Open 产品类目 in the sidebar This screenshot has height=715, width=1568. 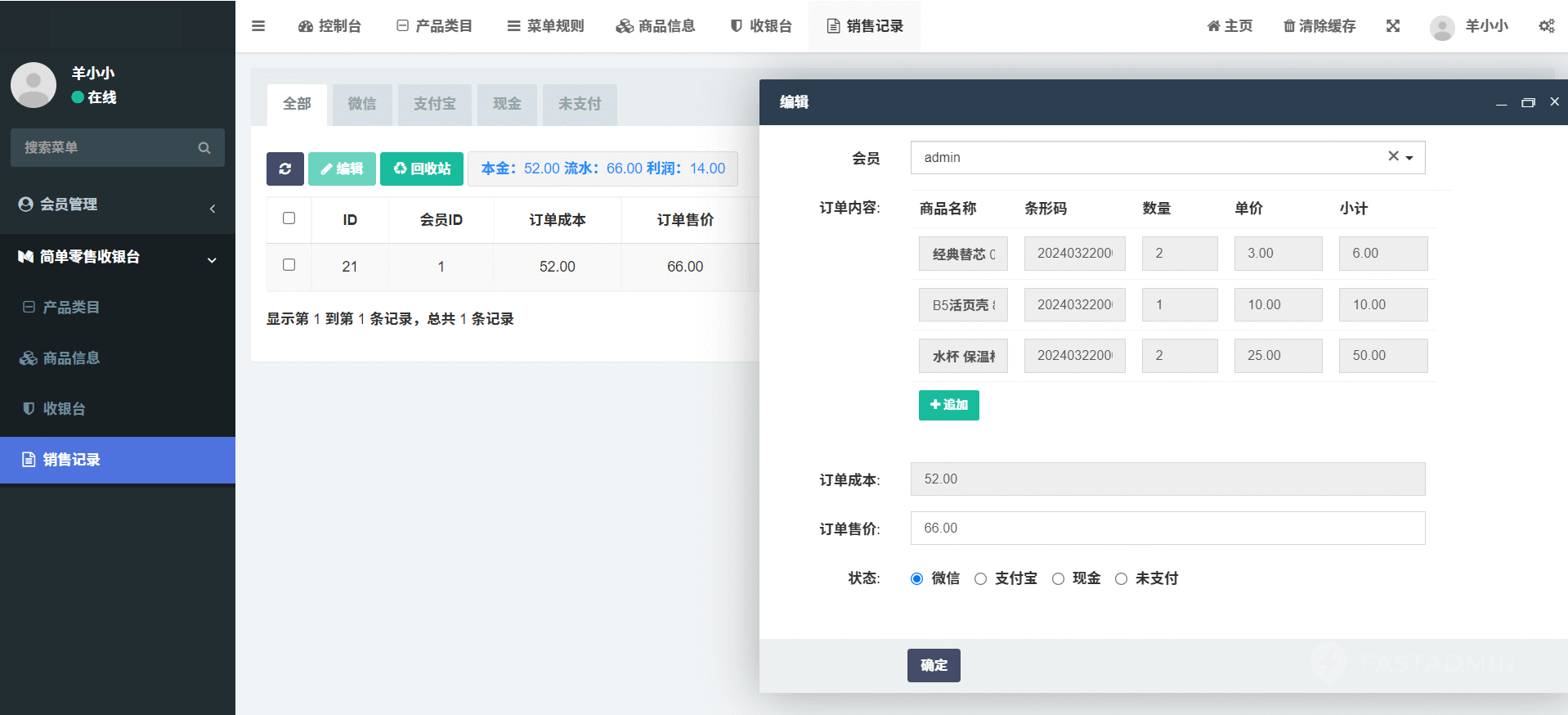click(x=118, y=308)
